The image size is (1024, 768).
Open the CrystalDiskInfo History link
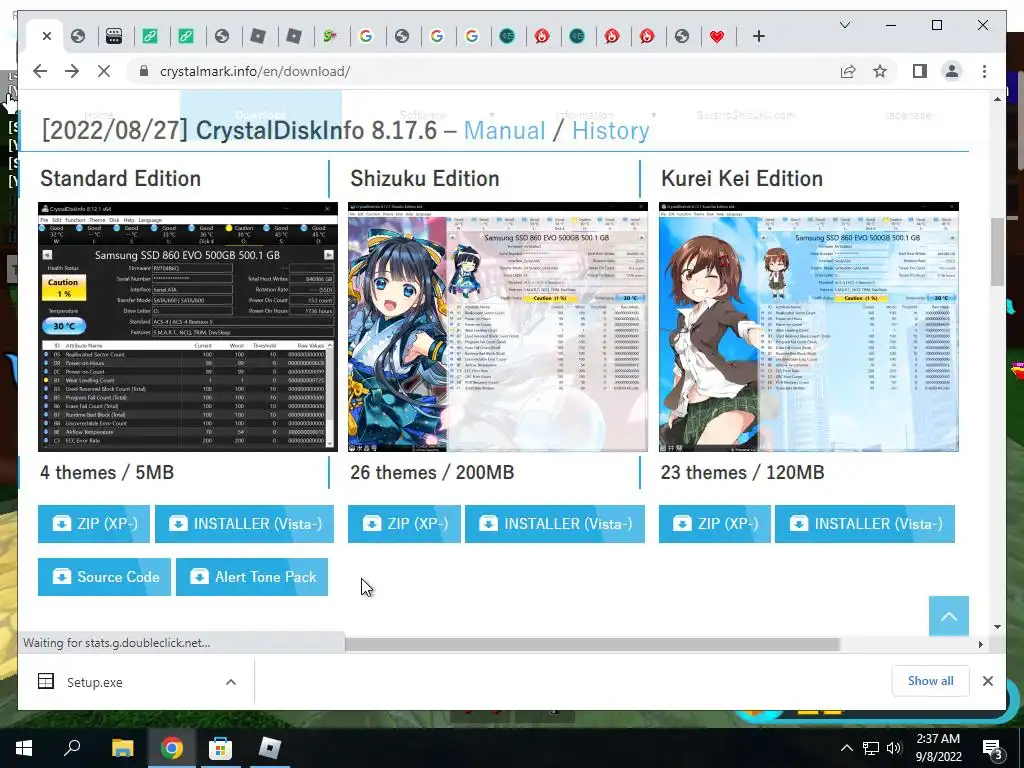coord(611,130)
